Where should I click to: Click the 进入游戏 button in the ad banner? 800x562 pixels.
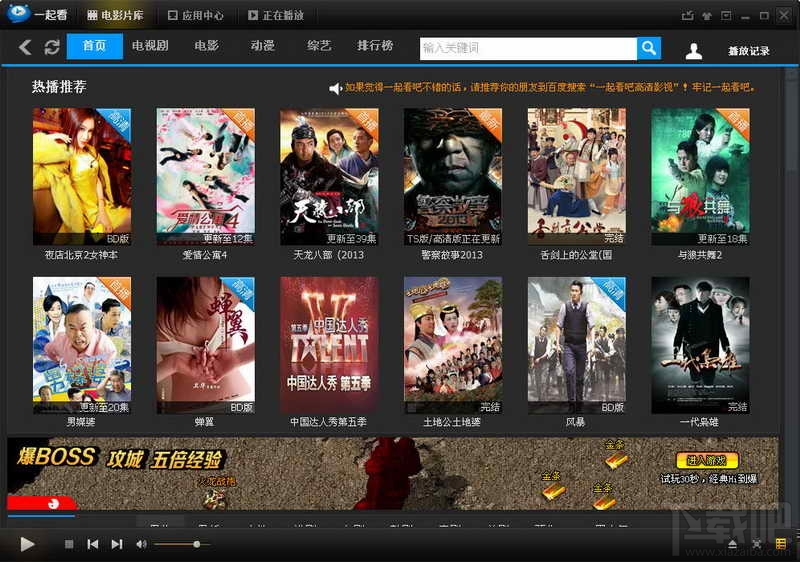click(x=707, y=461)
